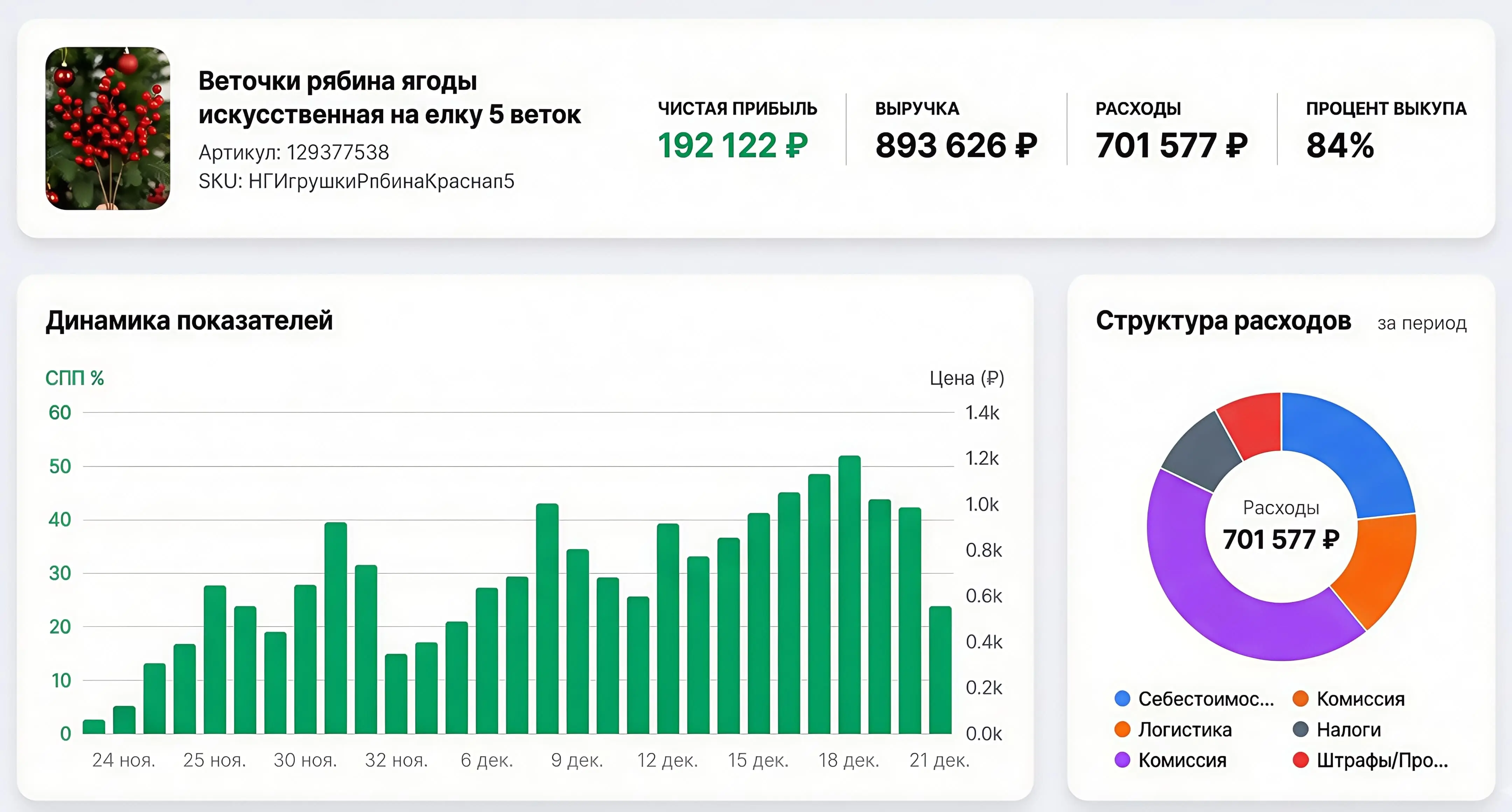The height and width of the screenshot is (812, 1512).
Task: Click the blue Себестоимость legend icon
Action: (1122, 699)
